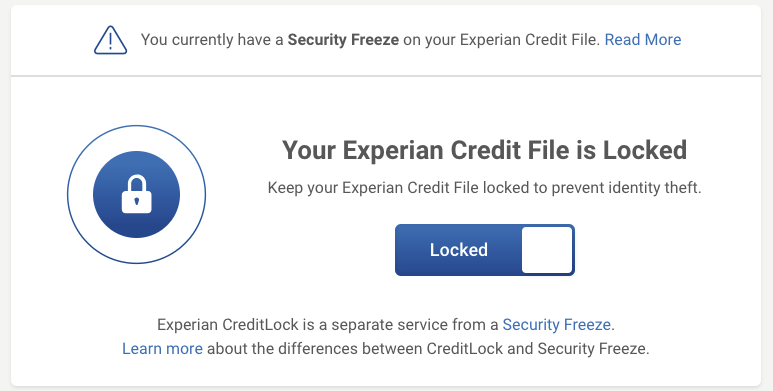Click the blue filled circle behind padlock

pyautogui.click(x=137, y=194)
